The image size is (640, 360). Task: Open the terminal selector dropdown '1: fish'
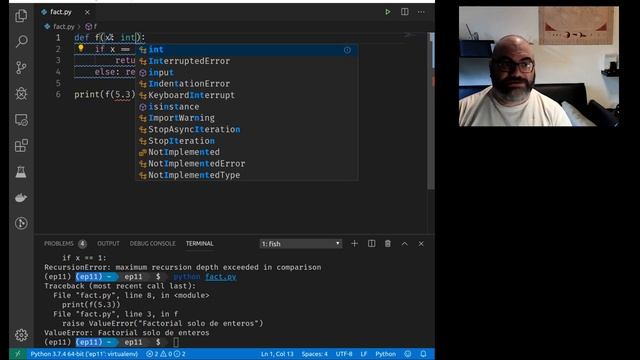tap(301, 244)
